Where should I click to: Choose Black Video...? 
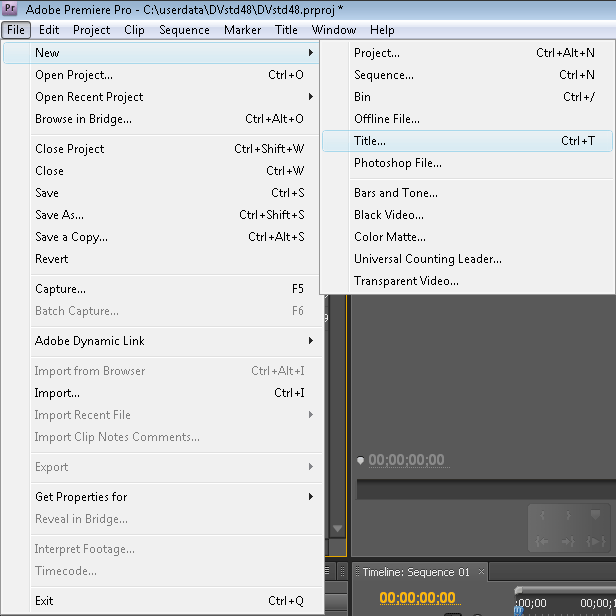click(467, 215)
